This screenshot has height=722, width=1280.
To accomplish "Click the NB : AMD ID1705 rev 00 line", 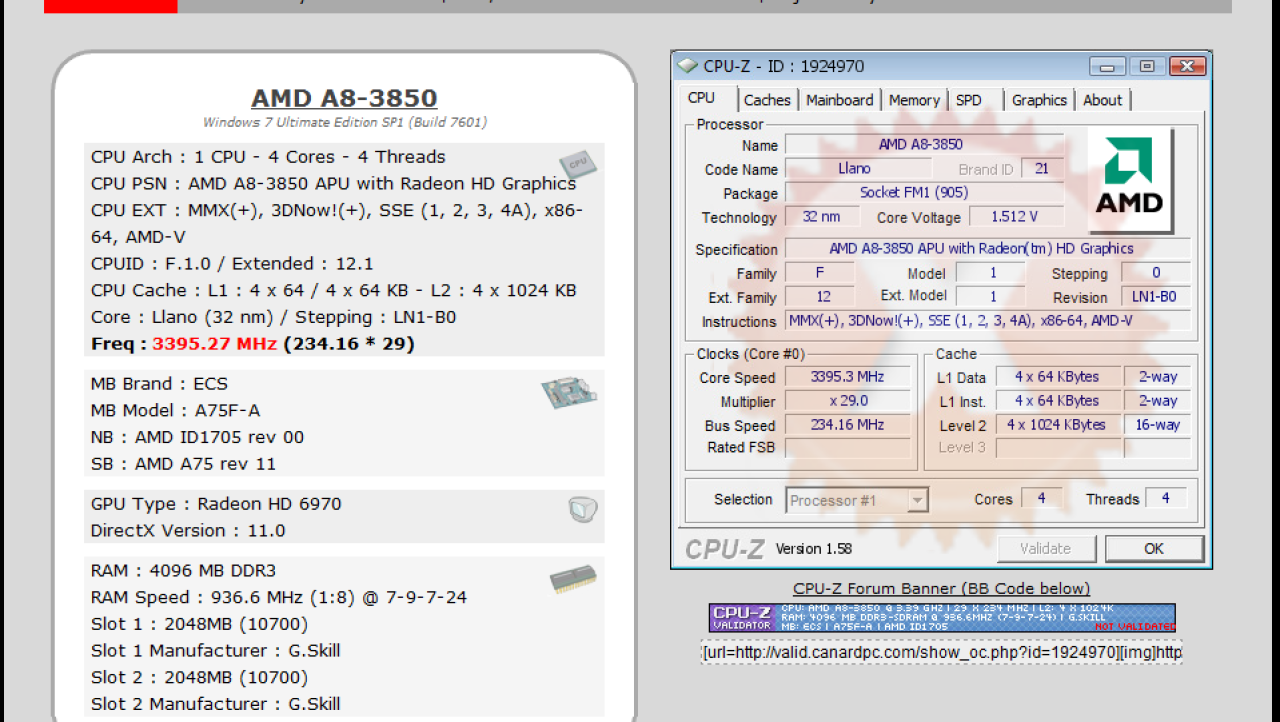I will [x=197, y=437].
